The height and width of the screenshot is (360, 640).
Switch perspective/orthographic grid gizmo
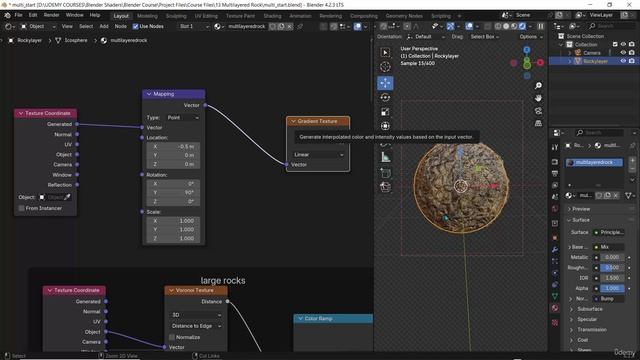[x=538, y=123]
